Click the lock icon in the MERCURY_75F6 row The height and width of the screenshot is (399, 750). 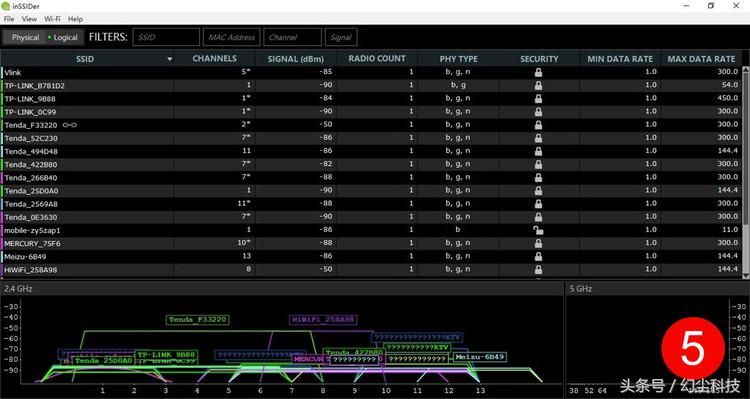538,243
